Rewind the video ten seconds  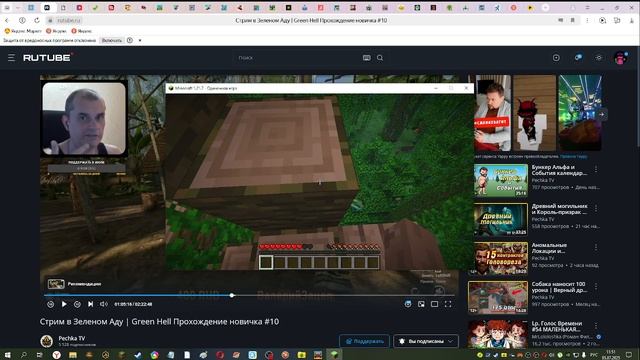tap(50, 304)
